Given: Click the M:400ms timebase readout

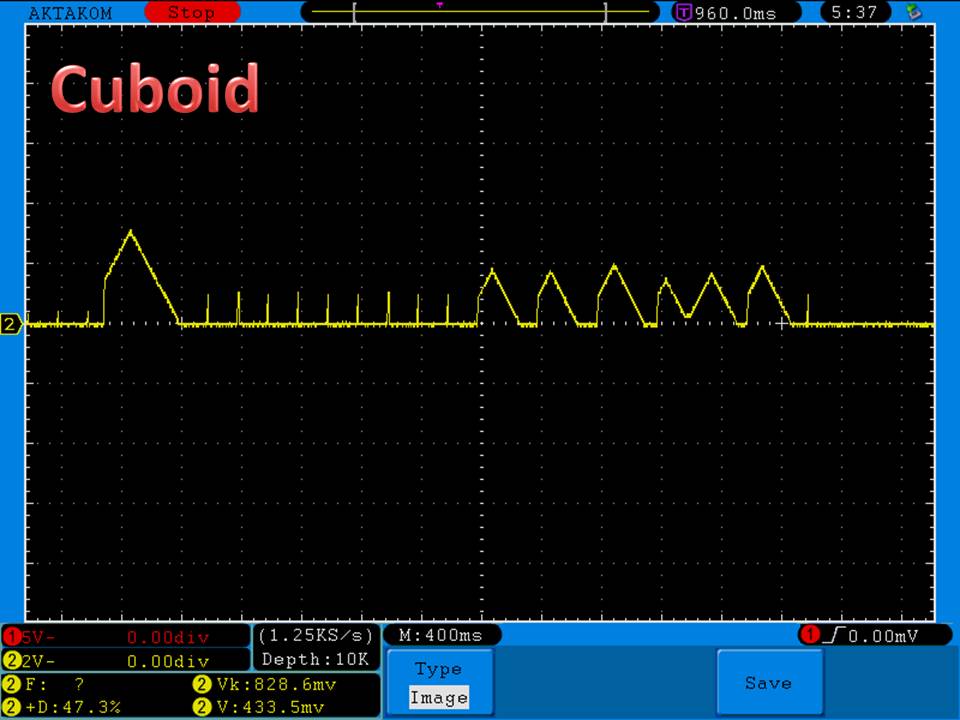Looking at the screenshot, I should (440, 635).
